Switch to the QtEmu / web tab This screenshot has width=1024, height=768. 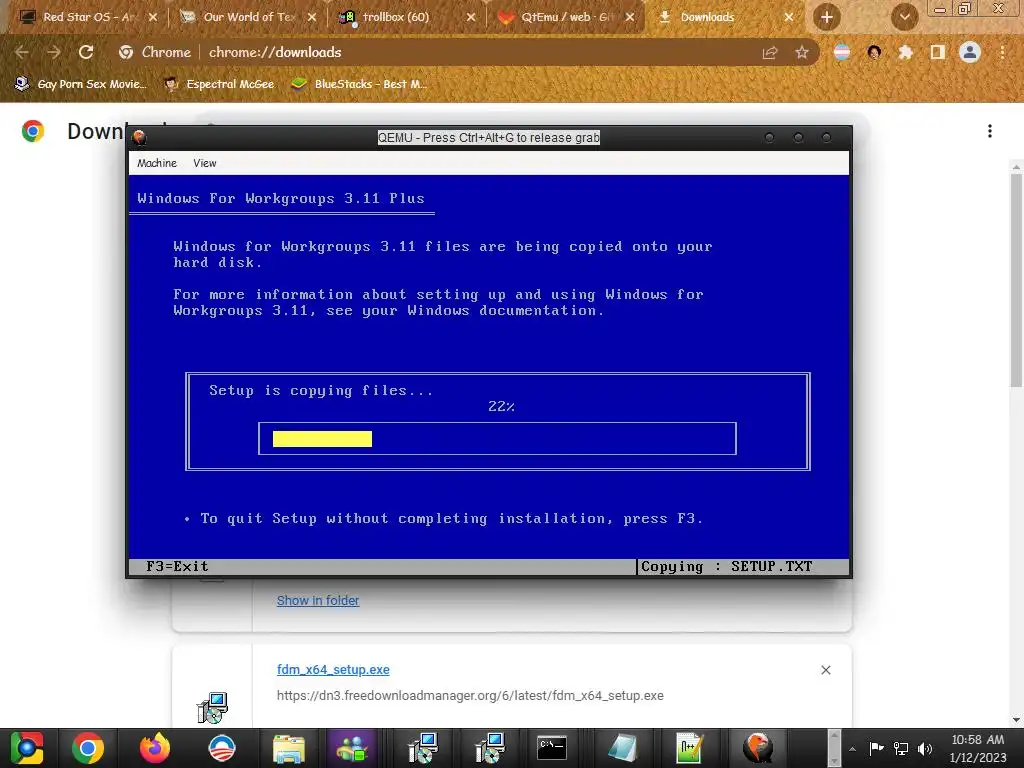pos(566,17)
